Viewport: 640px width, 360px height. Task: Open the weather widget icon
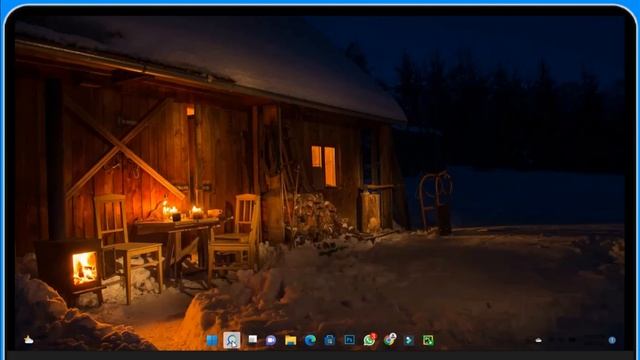(x=29, y=340)
